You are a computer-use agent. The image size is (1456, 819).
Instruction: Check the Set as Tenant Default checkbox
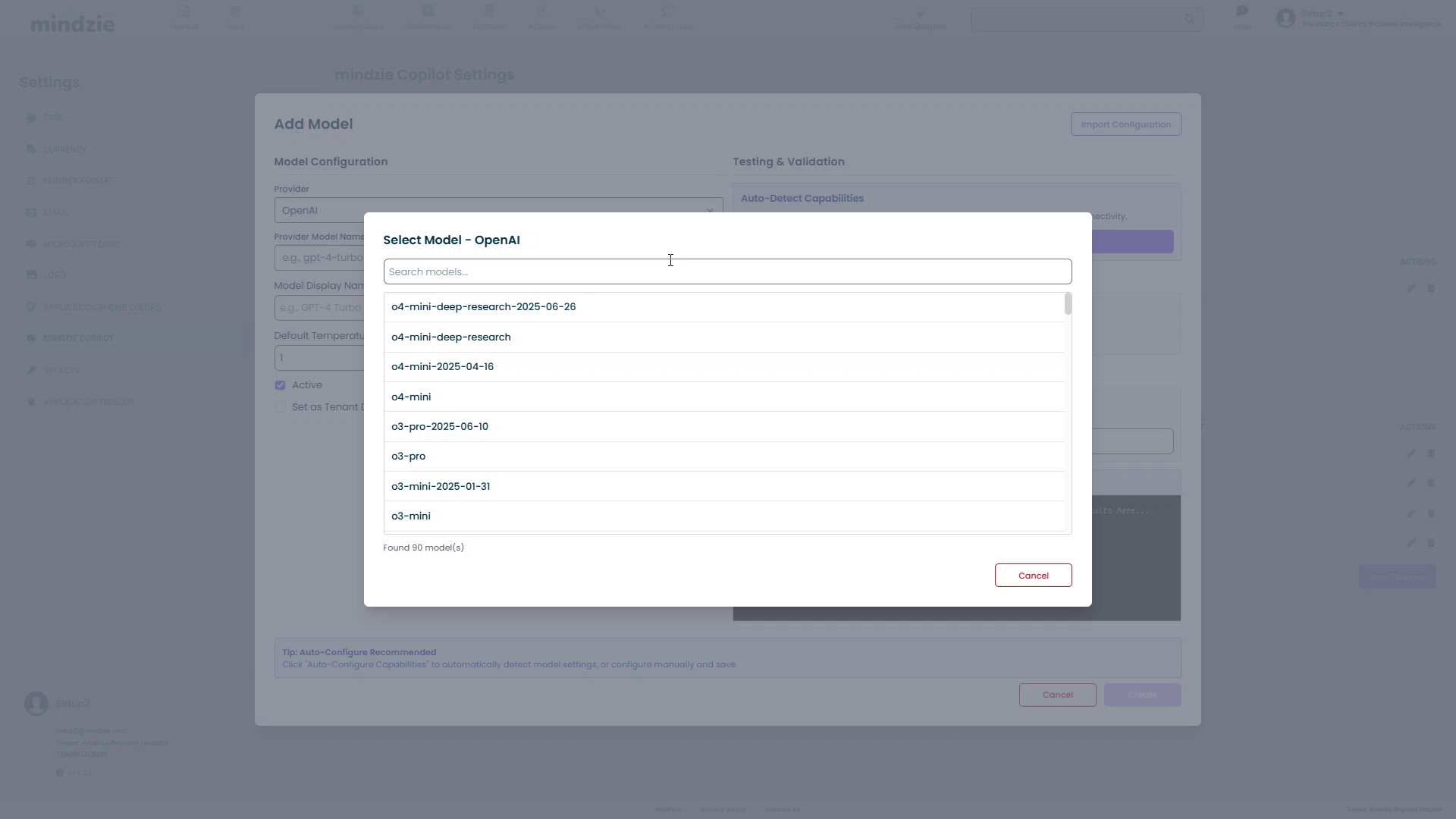click(x=281, y=407)
